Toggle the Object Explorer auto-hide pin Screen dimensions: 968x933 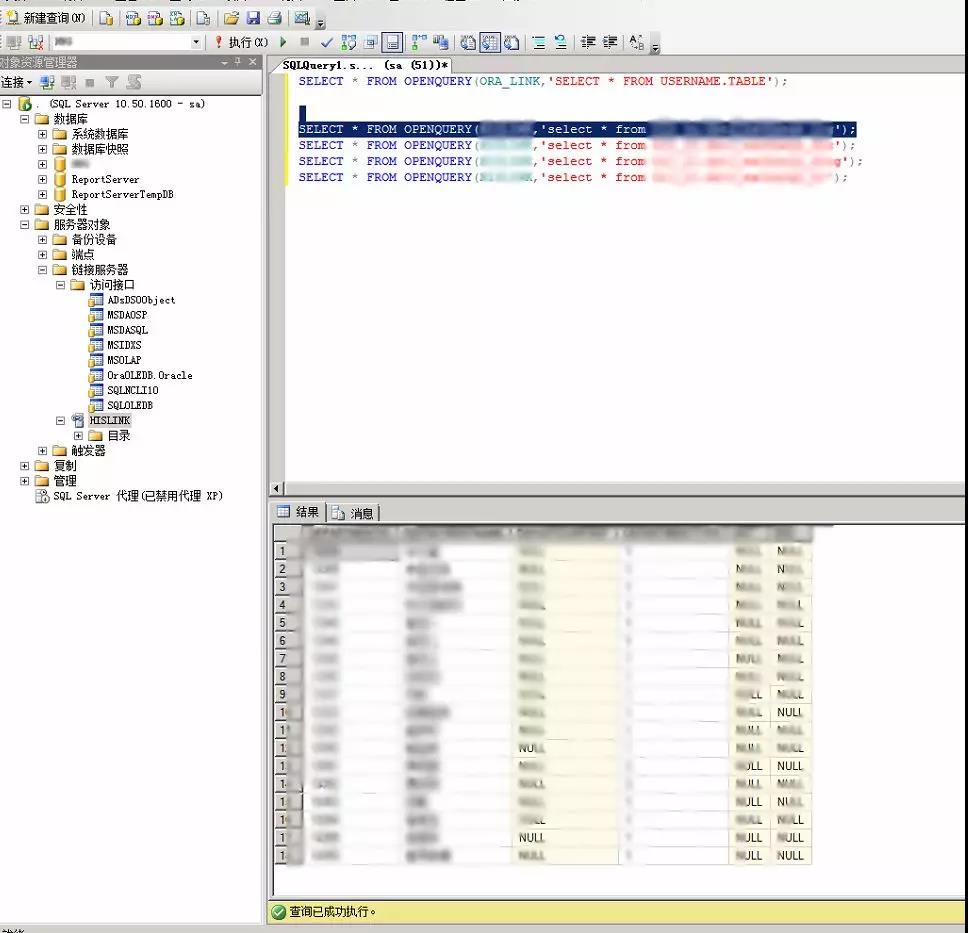[x=237, y=61]
